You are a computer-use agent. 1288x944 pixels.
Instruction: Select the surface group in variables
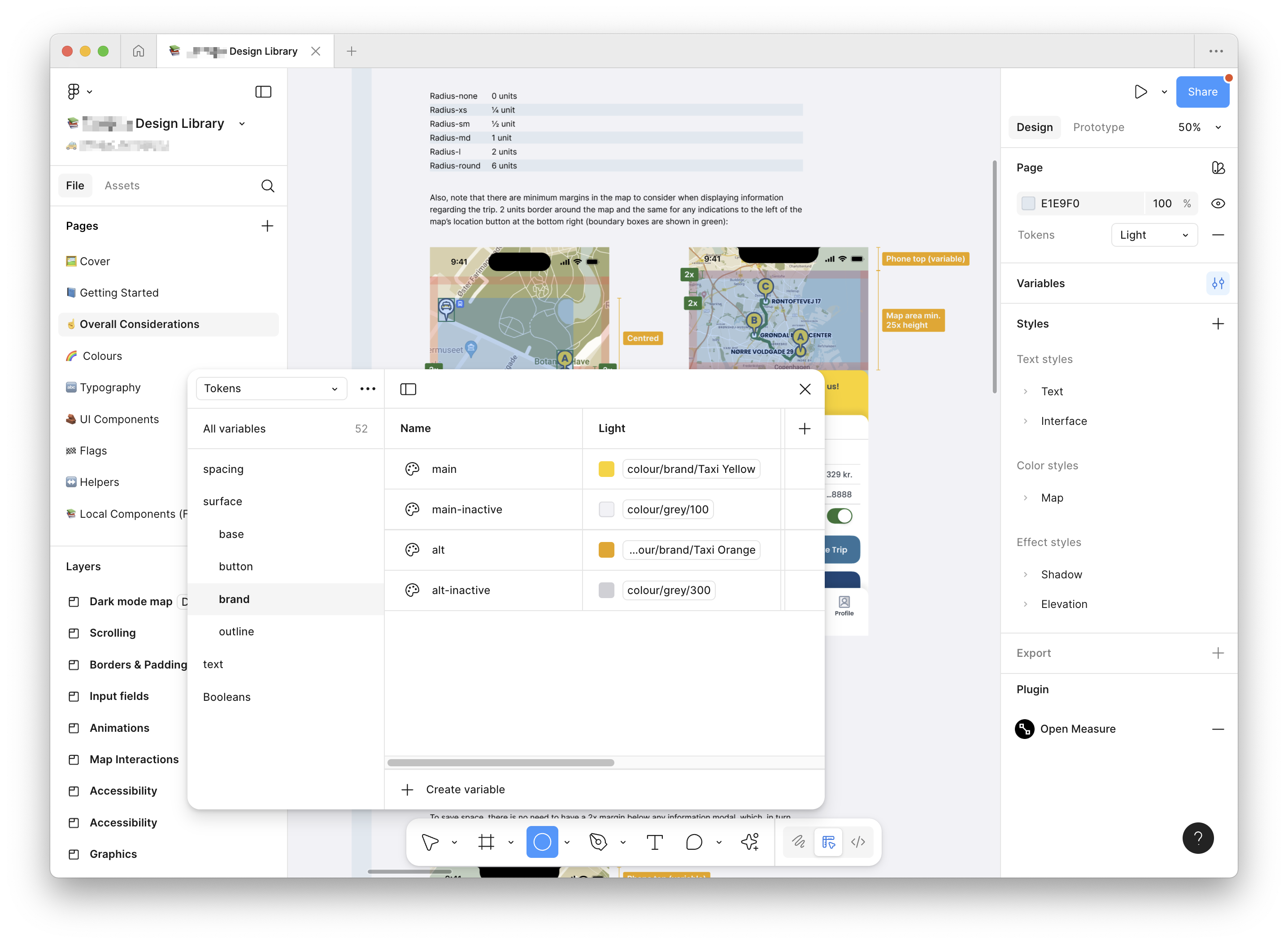click(x=223, y=501)
